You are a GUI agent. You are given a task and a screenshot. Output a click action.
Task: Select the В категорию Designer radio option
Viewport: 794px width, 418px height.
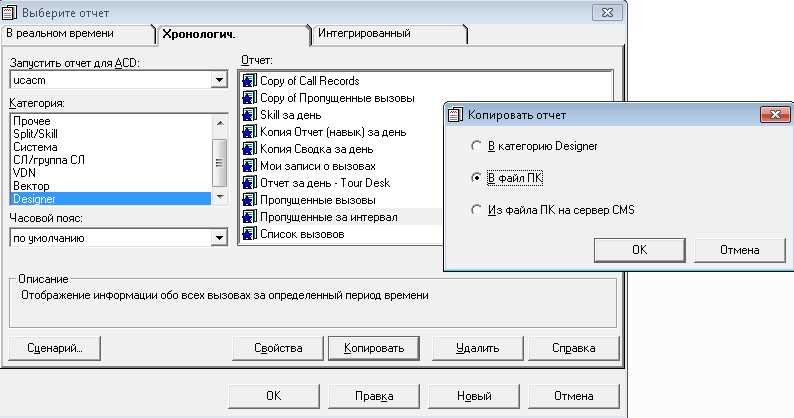(x=476, y=146)
